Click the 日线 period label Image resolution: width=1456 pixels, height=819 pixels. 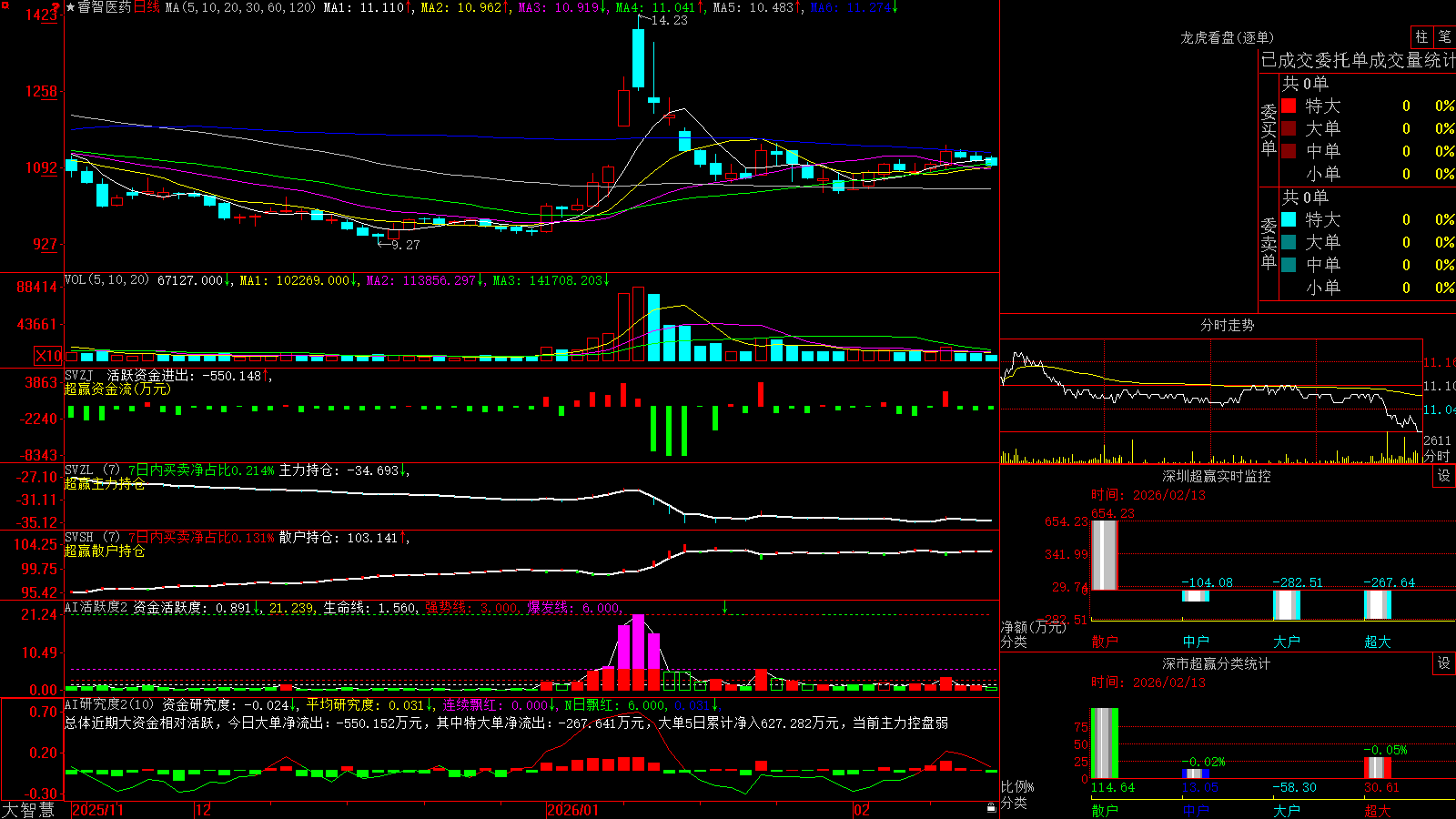147,7
